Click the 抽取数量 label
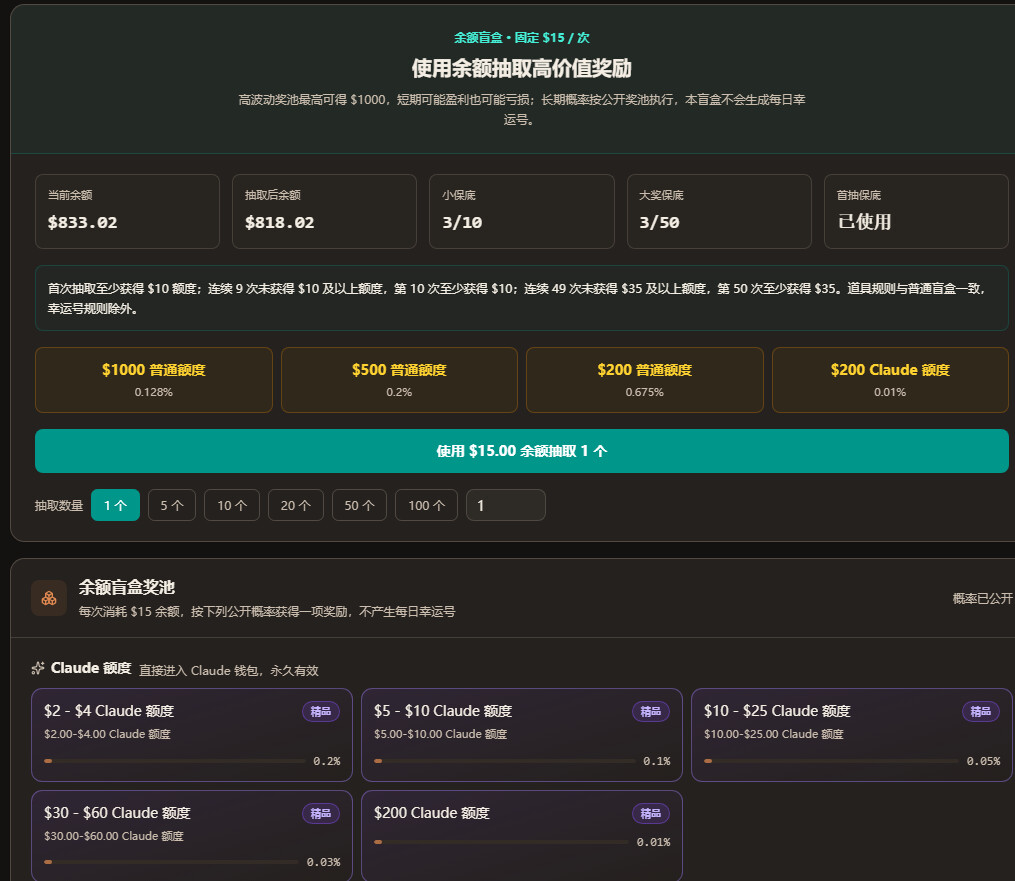 pyautogui.click(x=59, y=506)
